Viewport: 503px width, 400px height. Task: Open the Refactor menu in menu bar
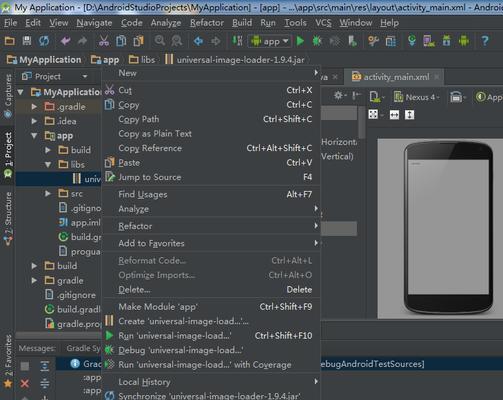click(x=207, y=23)
